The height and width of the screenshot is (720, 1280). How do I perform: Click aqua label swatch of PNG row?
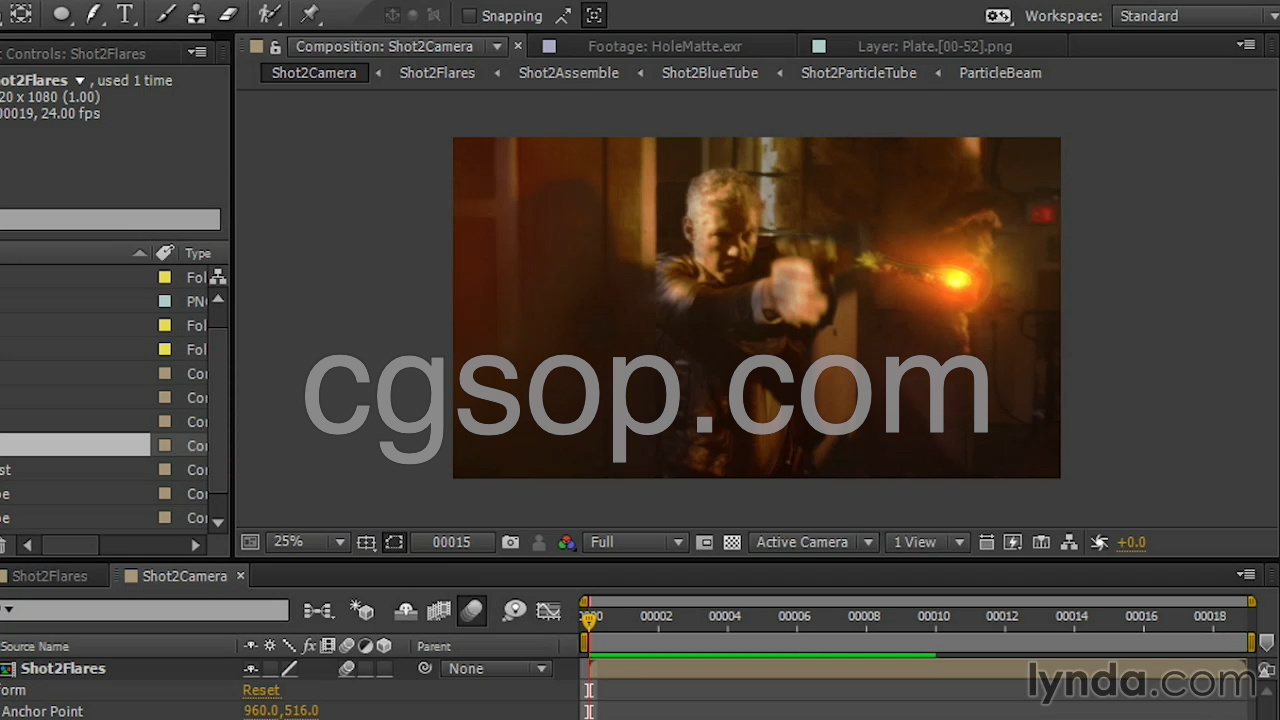[x=165, y=302]
